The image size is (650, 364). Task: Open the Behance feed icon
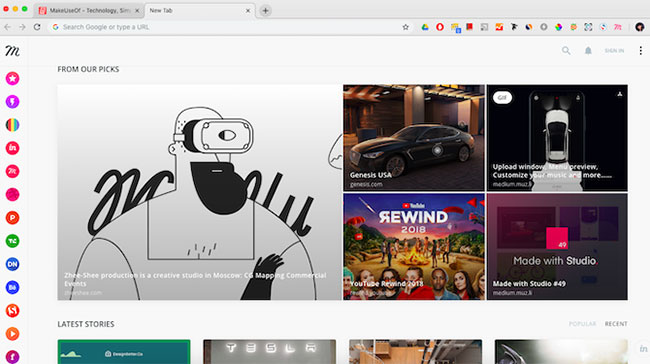tap(12, 287)
